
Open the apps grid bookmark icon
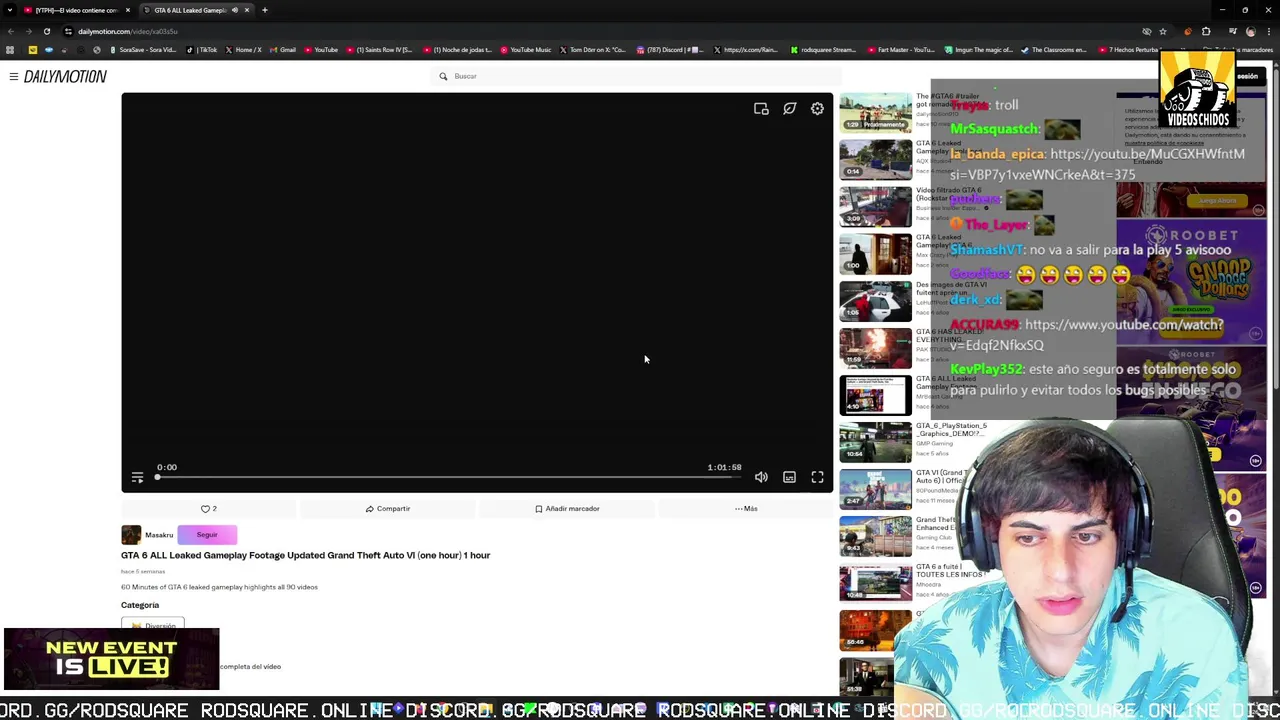click(10, 50)
